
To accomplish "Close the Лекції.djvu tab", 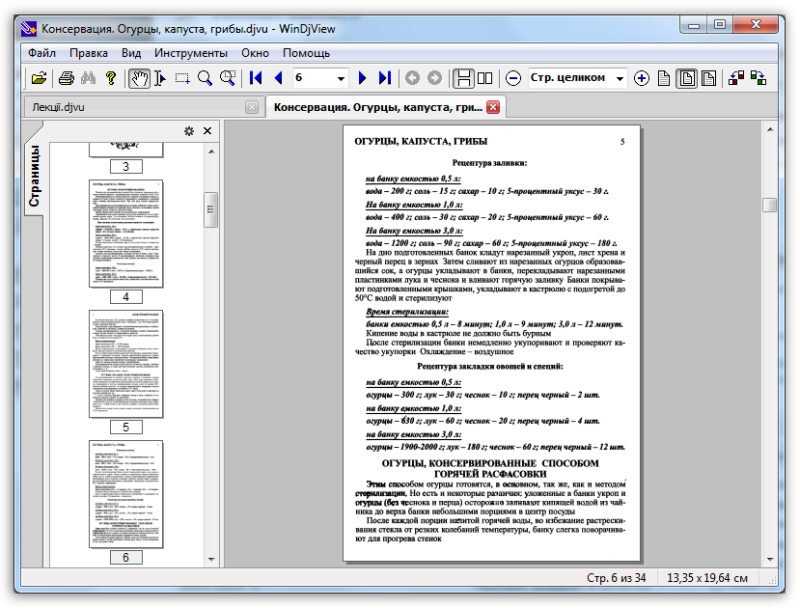I will pos(252,107).
